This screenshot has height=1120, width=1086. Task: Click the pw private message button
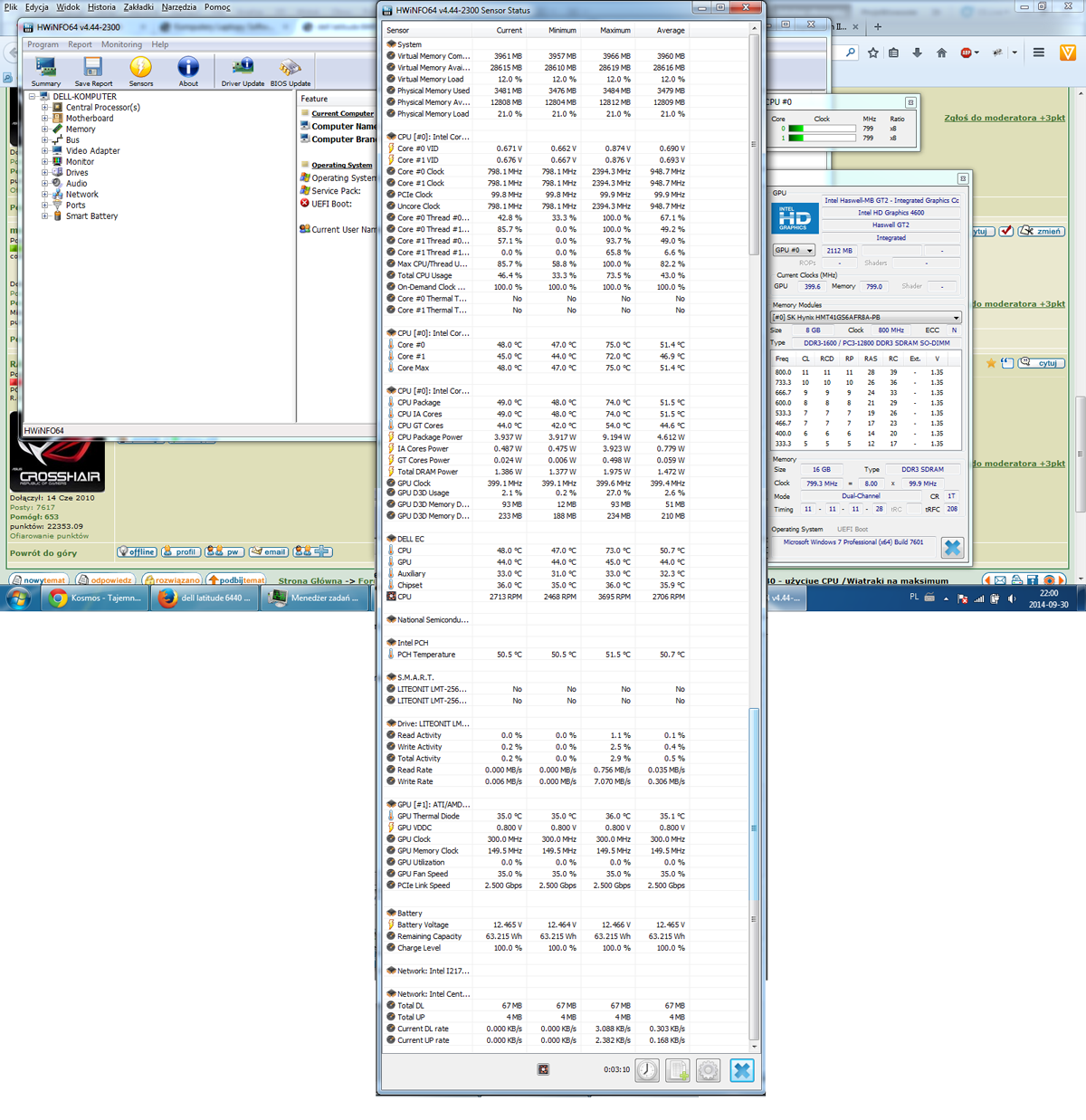(x=224, y=551)
